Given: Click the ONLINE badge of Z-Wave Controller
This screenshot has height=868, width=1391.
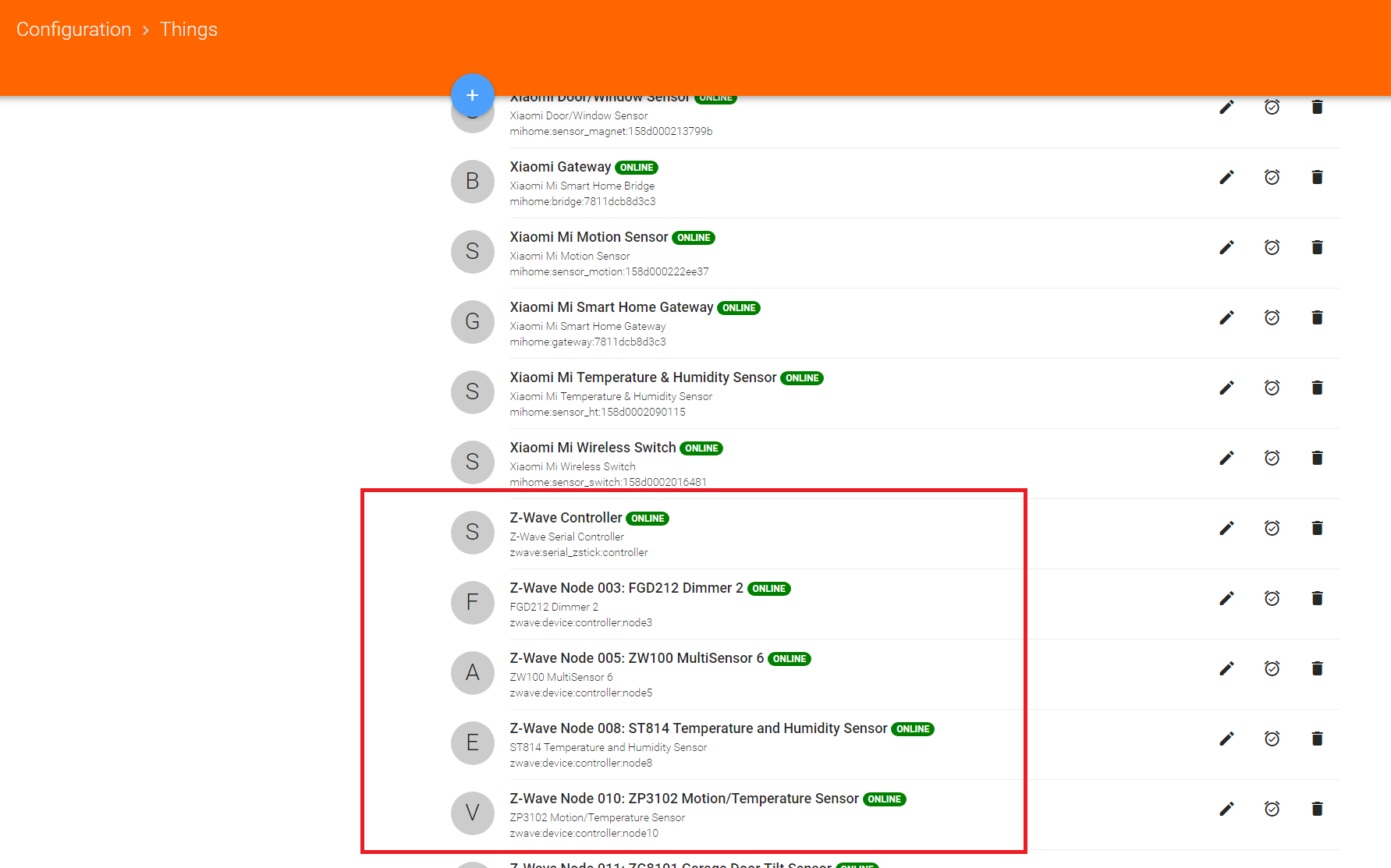Looking at the screenshot, I should [648, 519].
